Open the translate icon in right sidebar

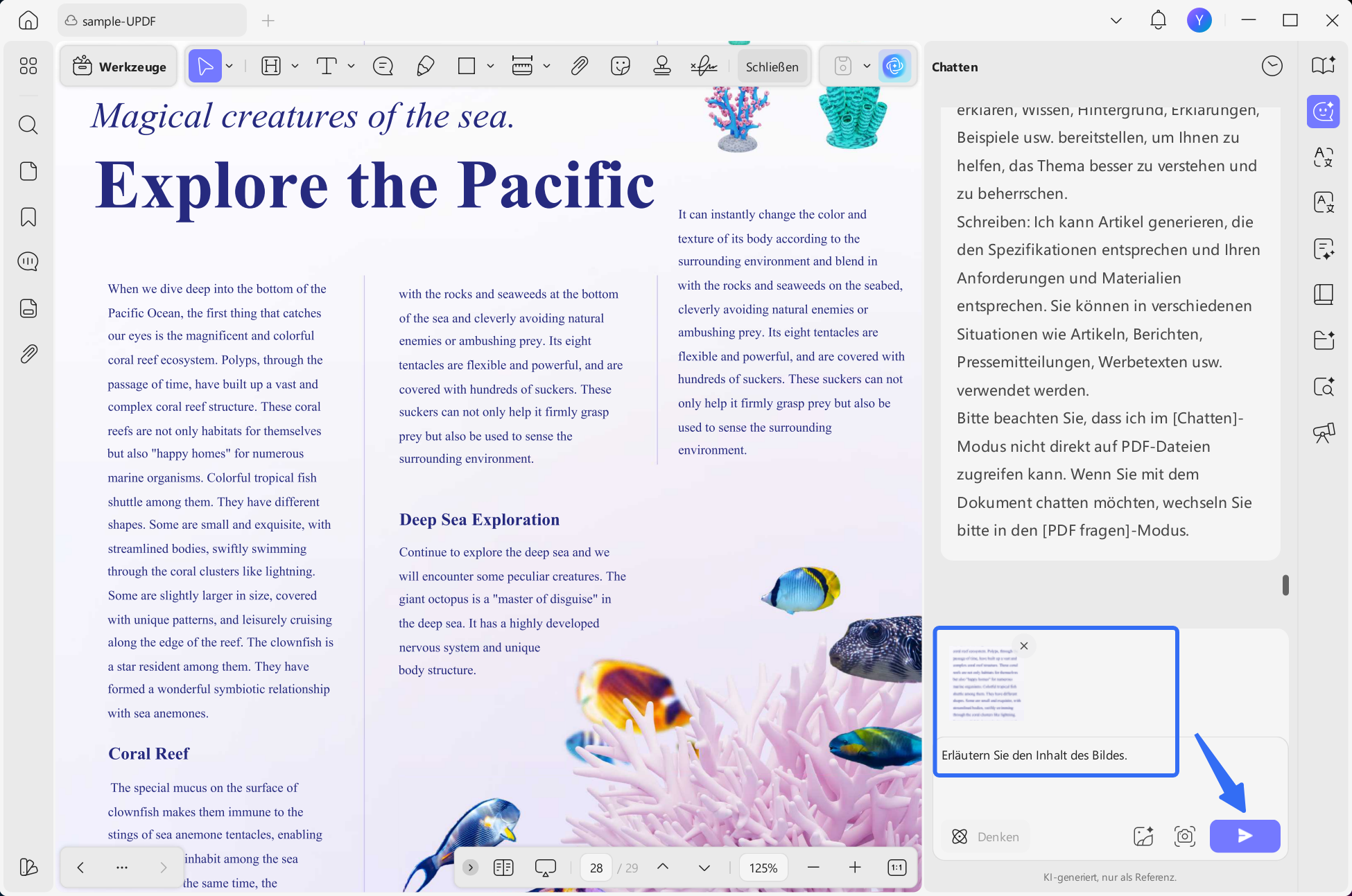pyautogui.click(x=1324, y=157)
